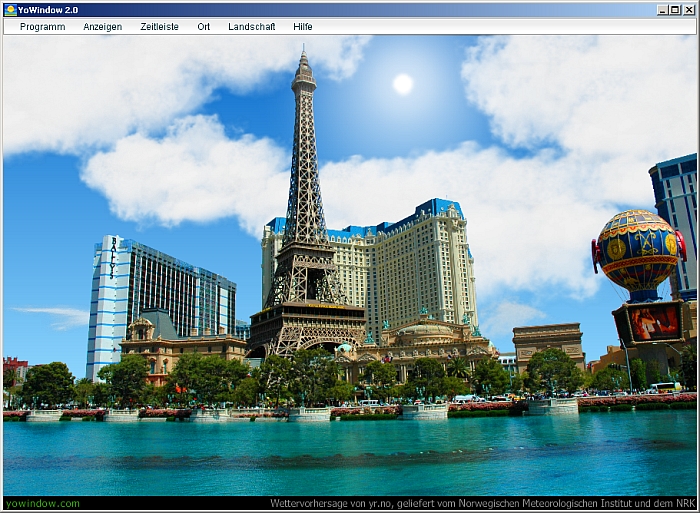Open the Zeitleiste menu

[x=159, y=27]
